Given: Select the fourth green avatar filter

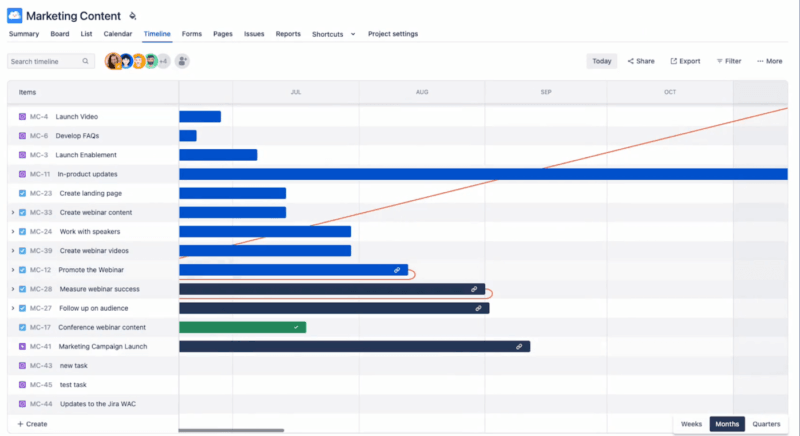Looking at the screenshot, I should pyautogui.click(x=151, y=61).
